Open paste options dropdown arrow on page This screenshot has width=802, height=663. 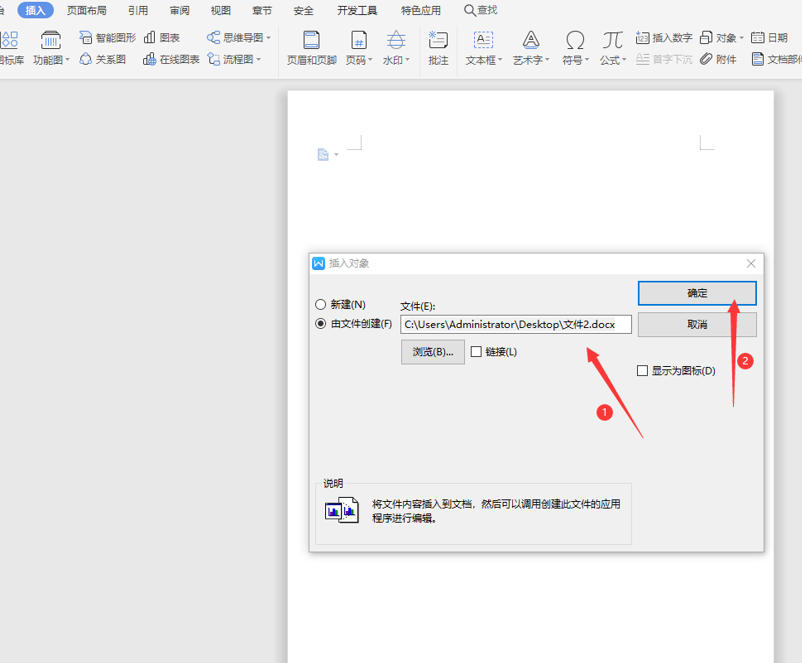point(336,154)
